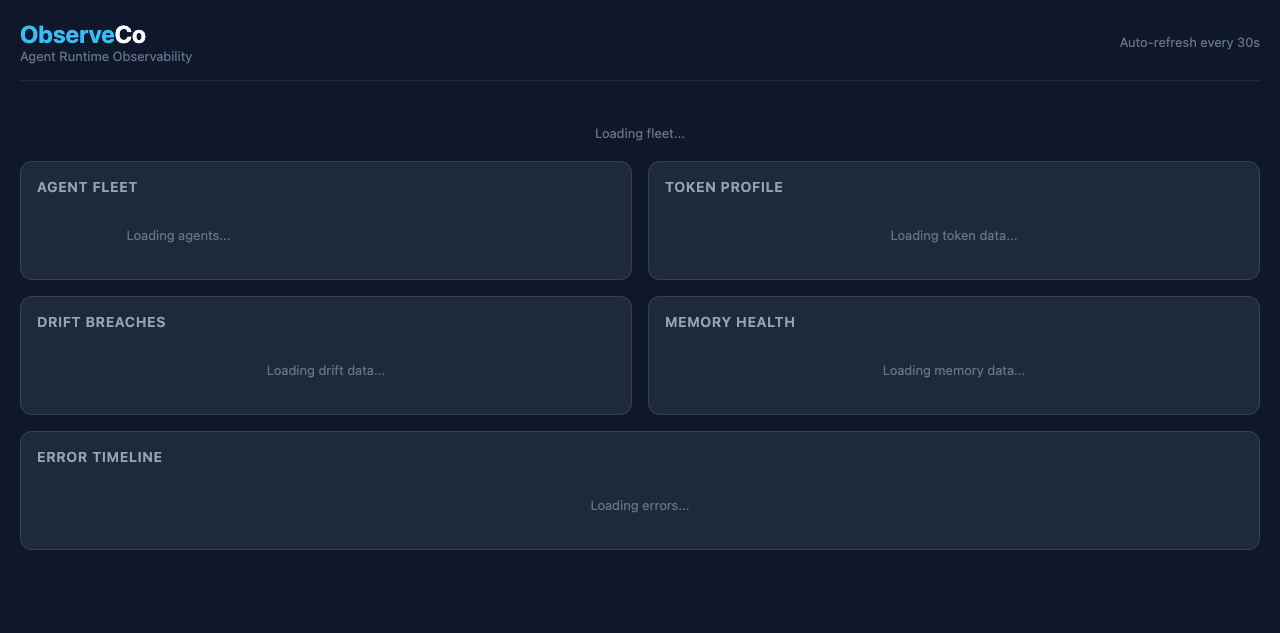Select the Agent Runtime Observability subtitle
This screenshot has width=1280, height=633.
tap(106, 57)
